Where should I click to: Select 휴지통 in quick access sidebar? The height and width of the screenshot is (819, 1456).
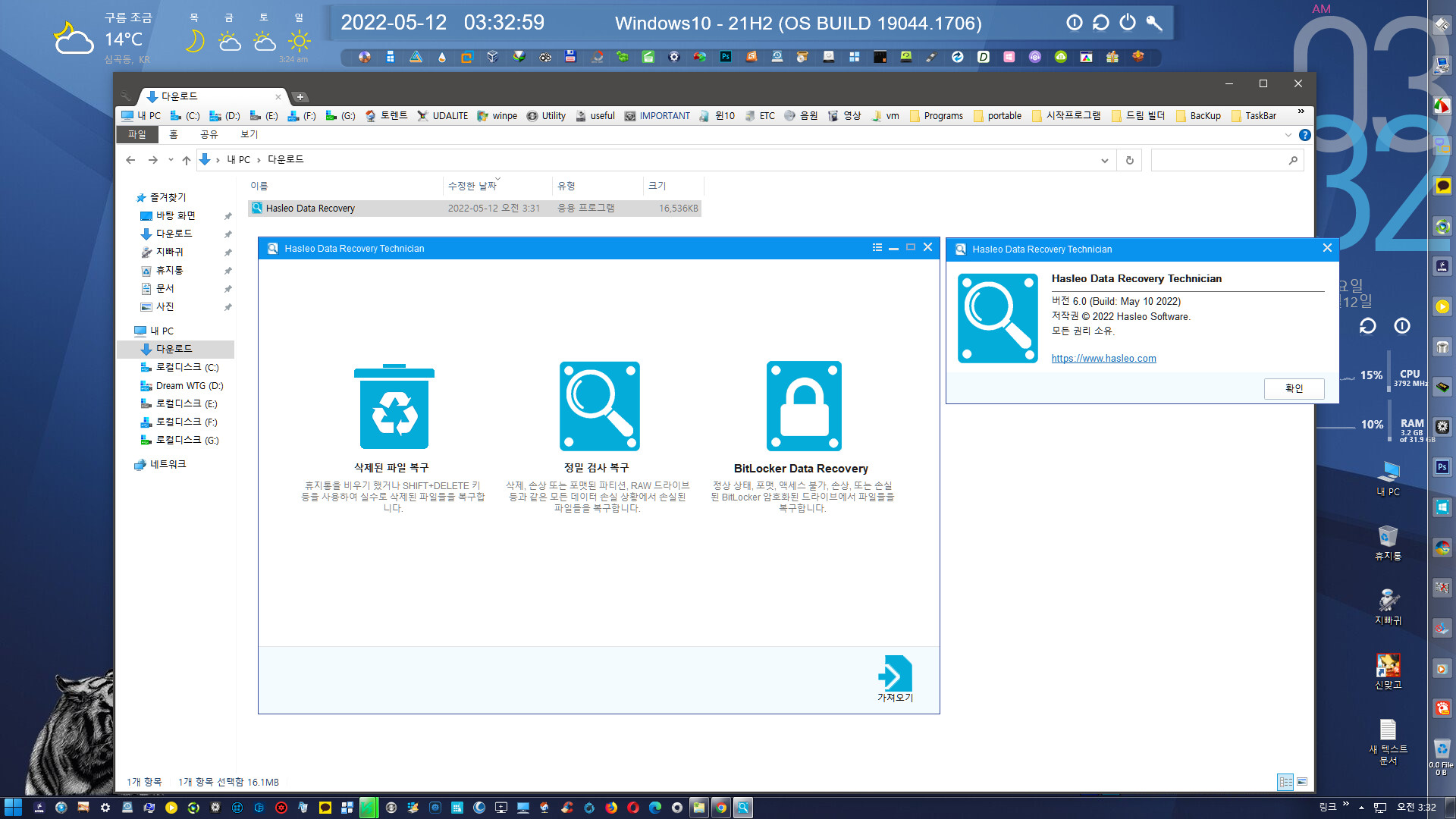pos(162,270)
